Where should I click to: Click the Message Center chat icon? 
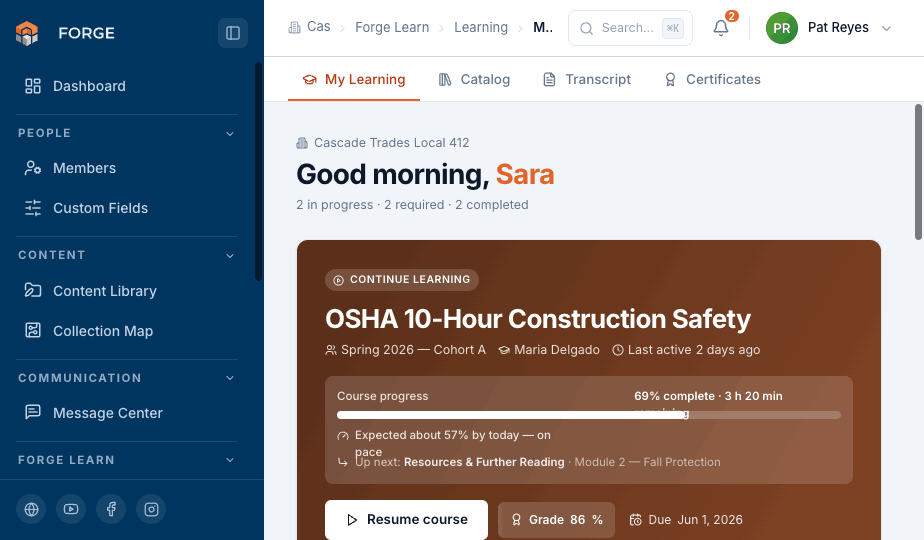[33, 412]
